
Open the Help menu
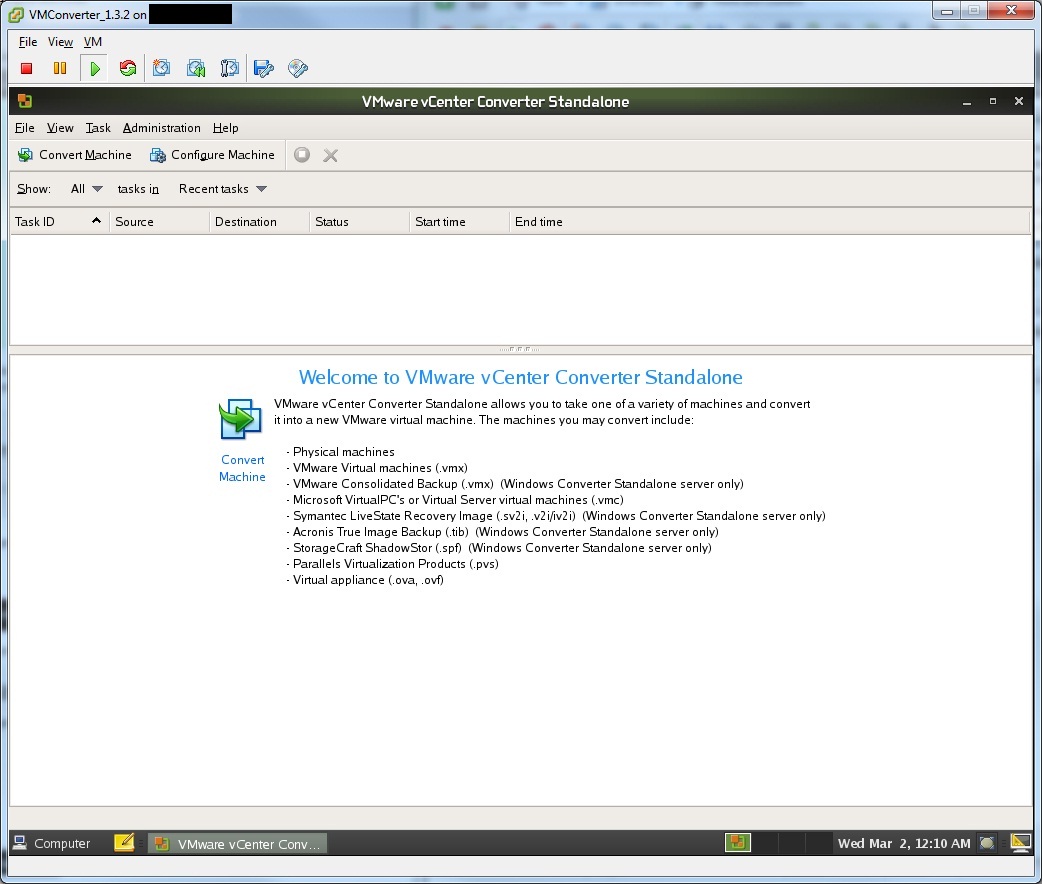[225, 128]
